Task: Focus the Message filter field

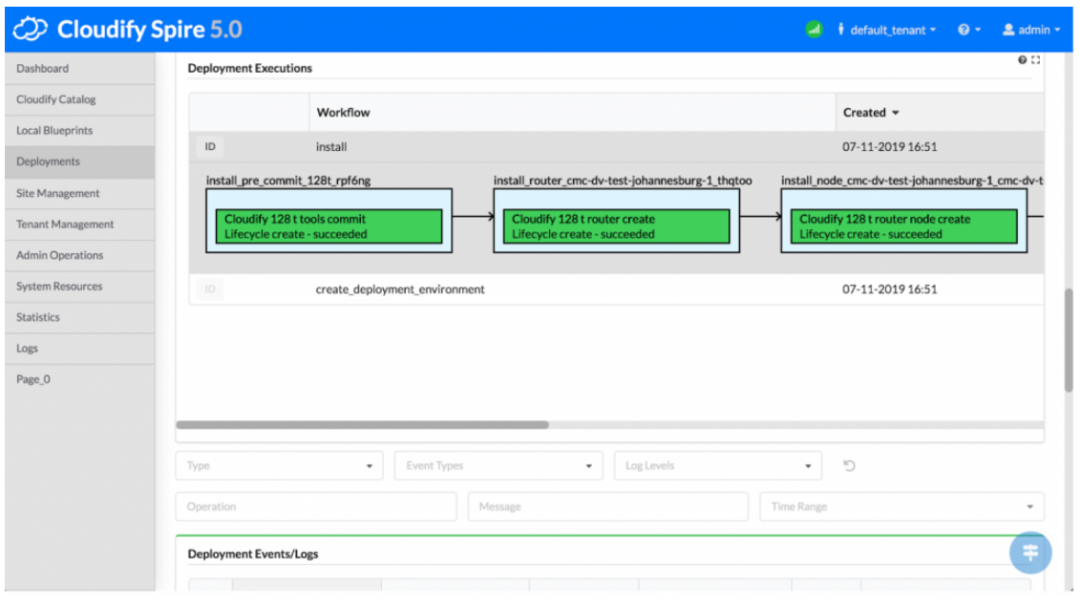Action: 608,507
